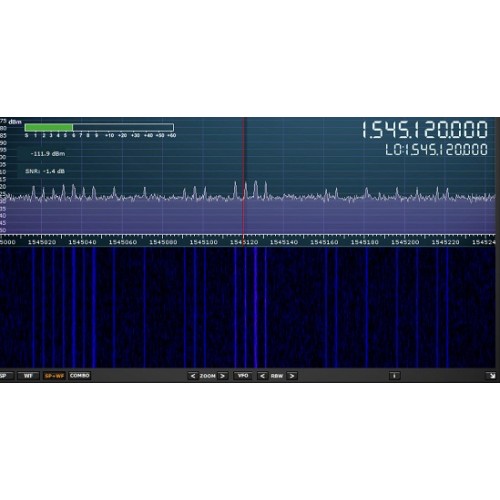Image resolution: width=500 pixels, height=500 pixels.
Task: Switch to the SP spectrum-only view
Action: (x=5, y=376)
